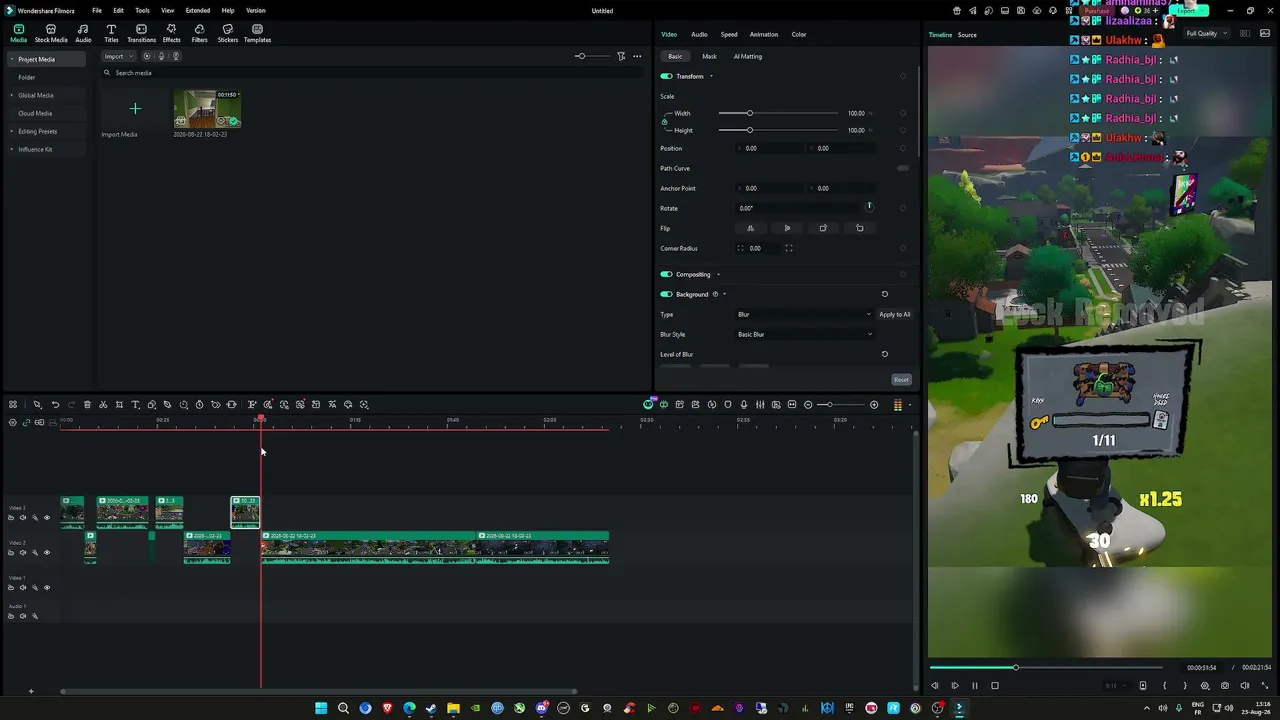Disable the Background switch

(666, 294)
